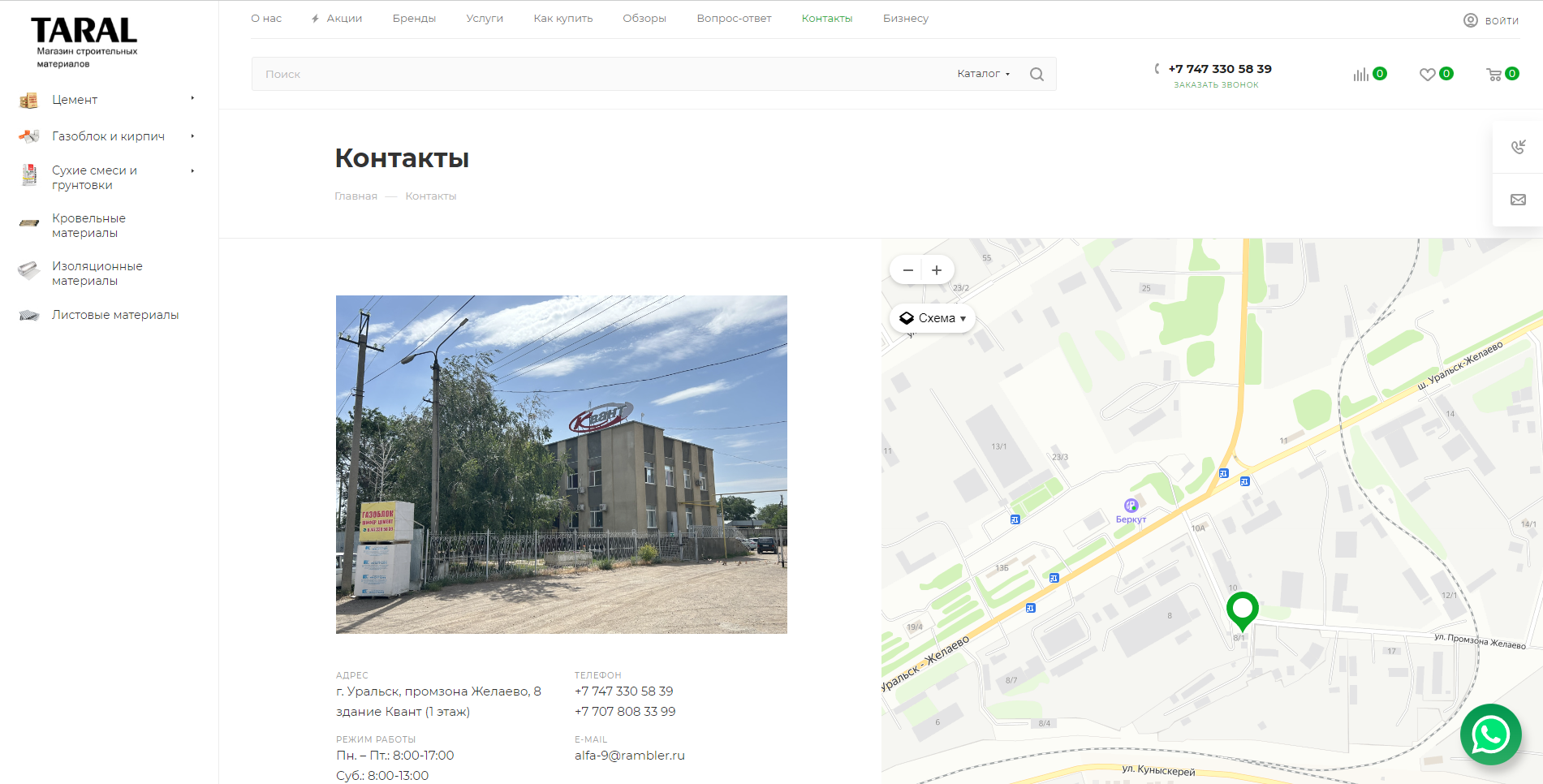Click the bus stop marker near building 10А
This screenshot has width=1543, height=784.
tap(1223, 473)
